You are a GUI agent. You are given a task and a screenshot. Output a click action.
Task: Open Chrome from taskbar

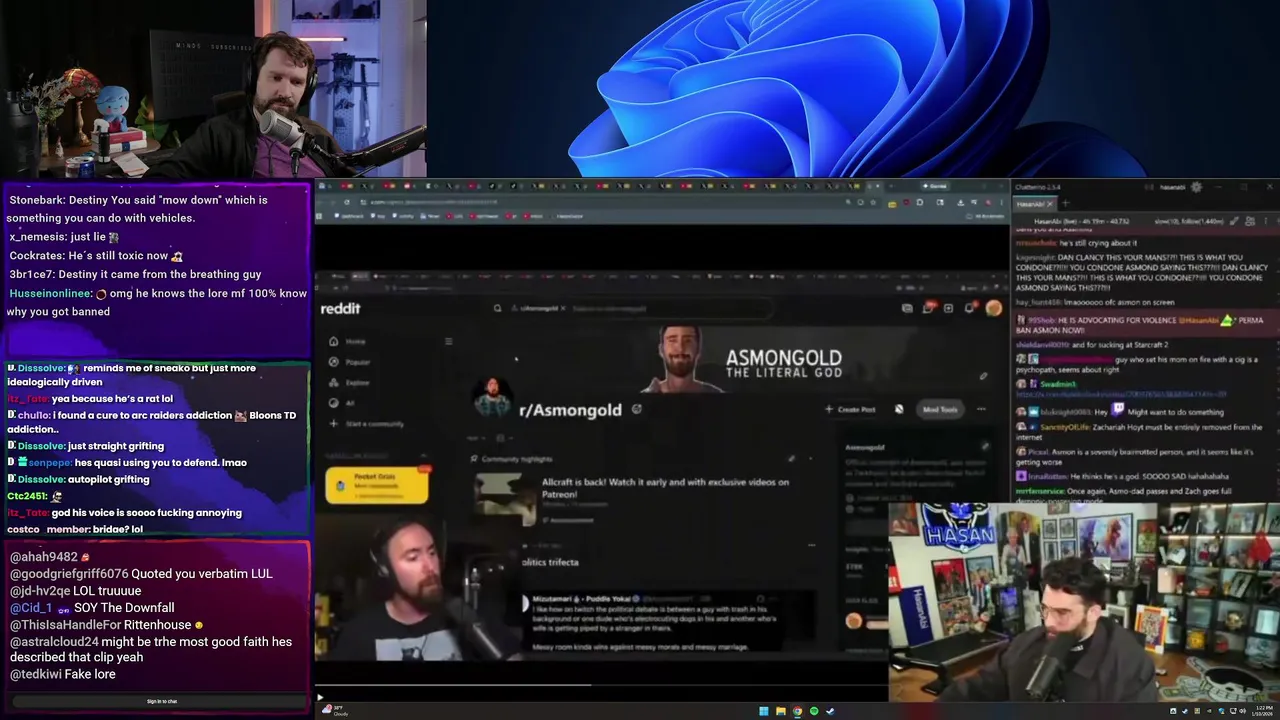click(x=797, y=711)
